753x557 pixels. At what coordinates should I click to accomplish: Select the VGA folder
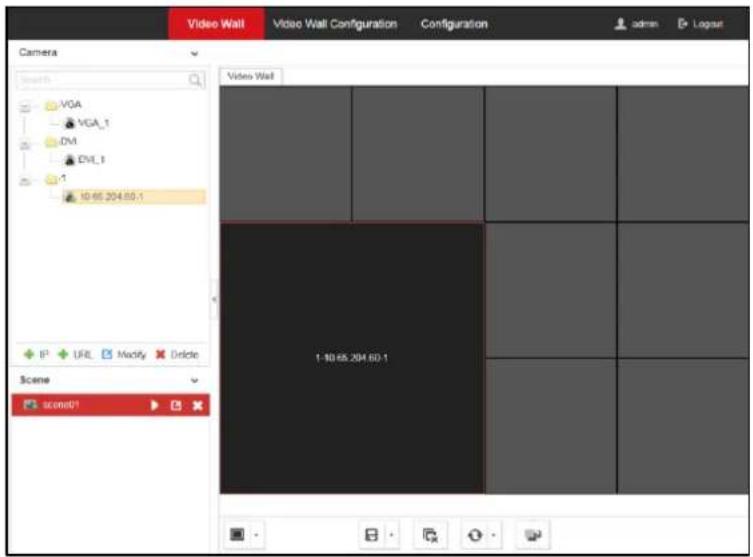coord(64,105)
